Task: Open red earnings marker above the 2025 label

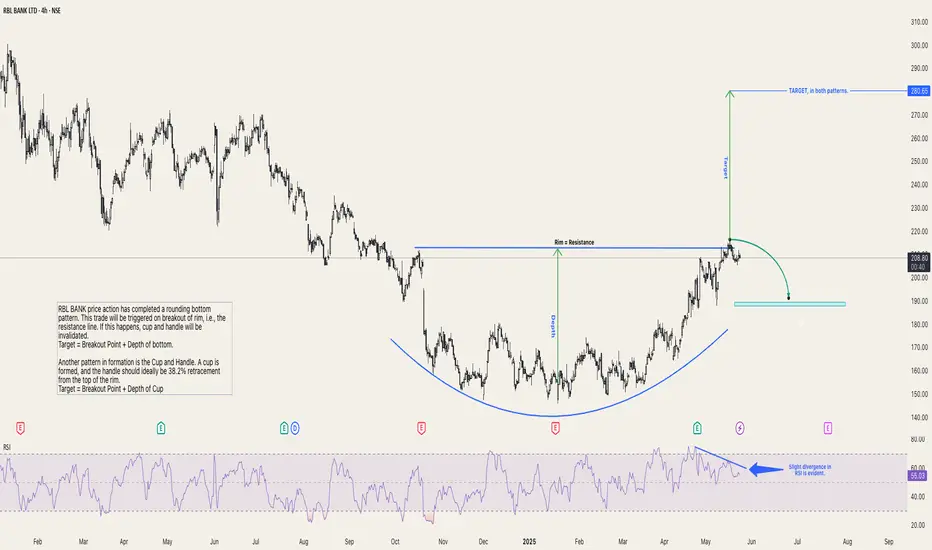Action: (555, 428)
